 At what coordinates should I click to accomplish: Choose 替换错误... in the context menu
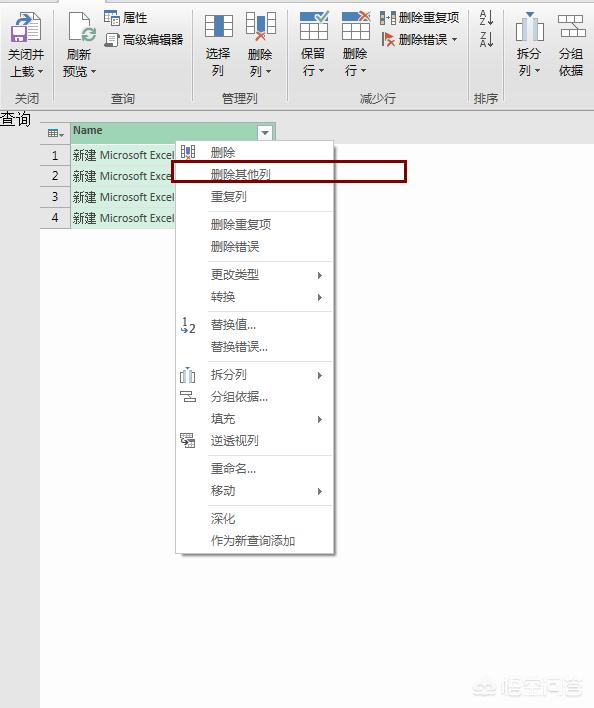tap(255, 347)
